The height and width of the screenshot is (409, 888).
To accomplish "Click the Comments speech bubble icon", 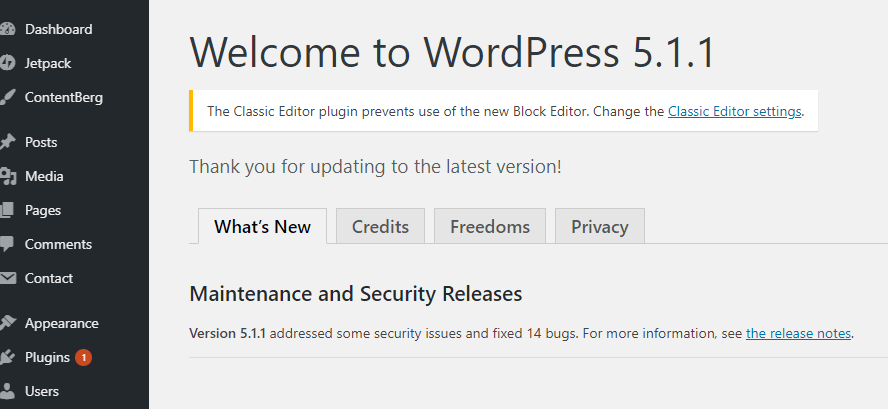I will [x=6, y=244].
